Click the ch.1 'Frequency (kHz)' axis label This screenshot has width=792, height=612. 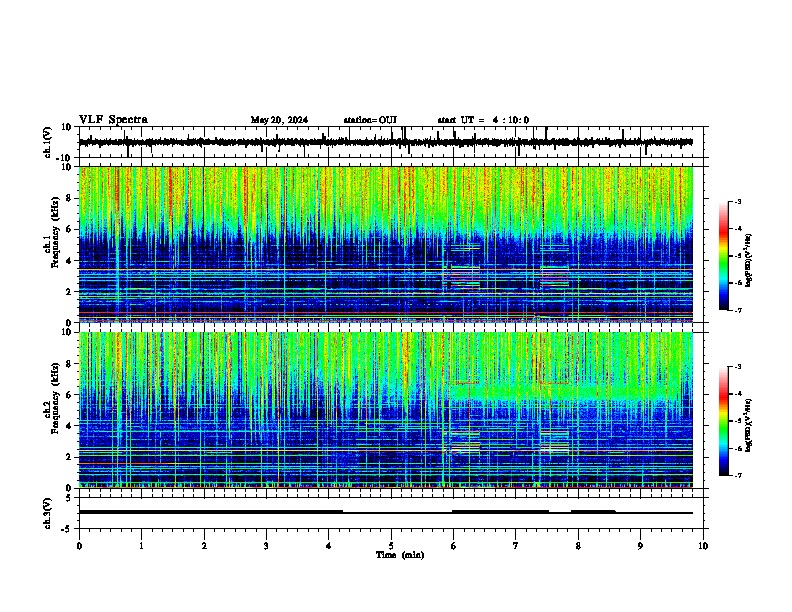point(55,233)
